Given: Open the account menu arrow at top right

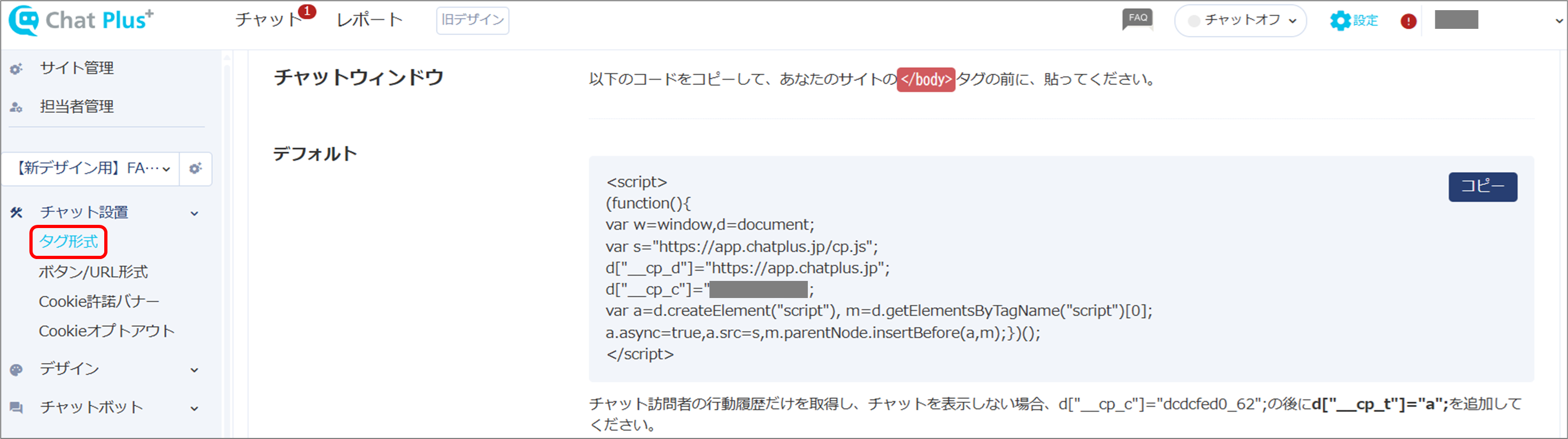Looking at the screenshot, I should [1558, 21].
